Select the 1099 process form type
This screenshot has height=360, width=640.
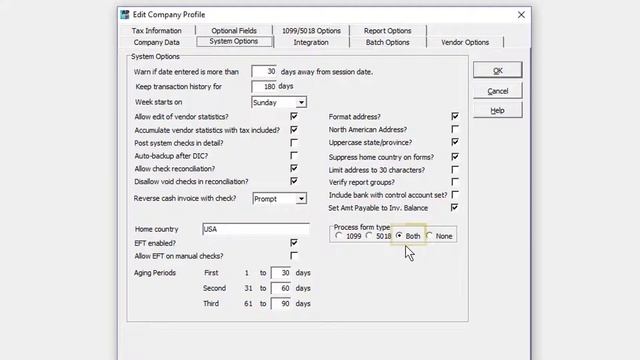pyautogui.click(x=339, y=236)
